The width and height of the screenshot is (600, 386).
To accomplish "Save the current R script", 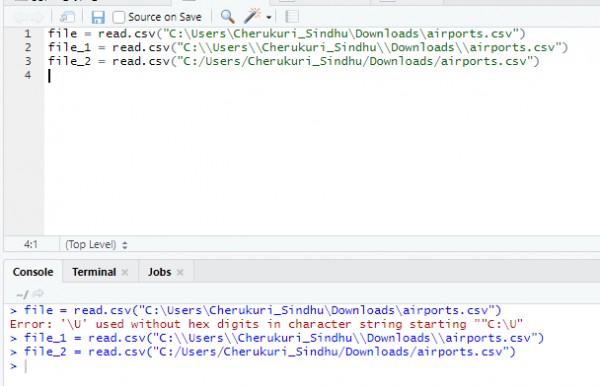I will pos(98,17).
